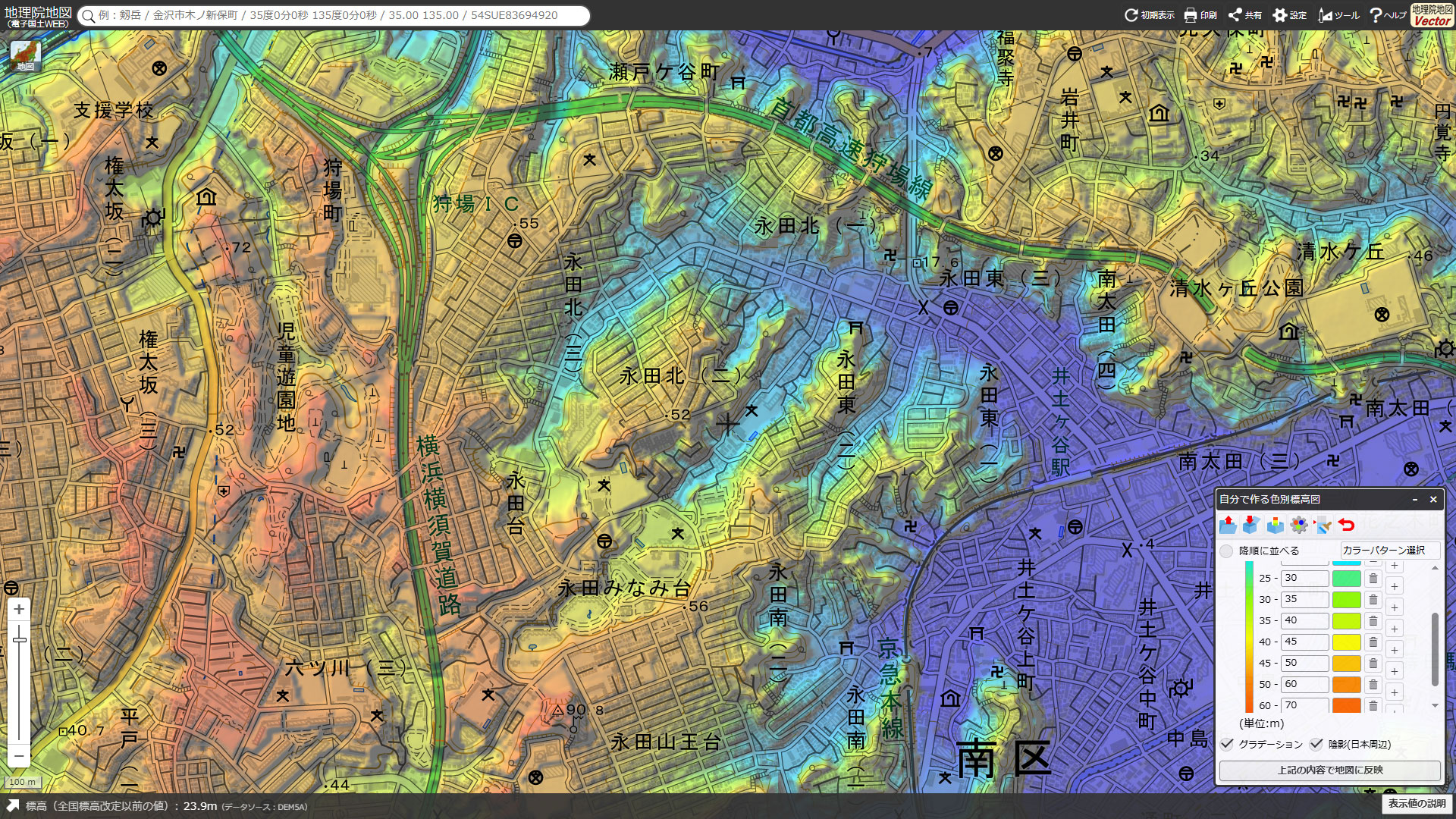Screen dimensions: 1456x819
Task: Click the paint brush color tool icon
Action: point(1323,525)
